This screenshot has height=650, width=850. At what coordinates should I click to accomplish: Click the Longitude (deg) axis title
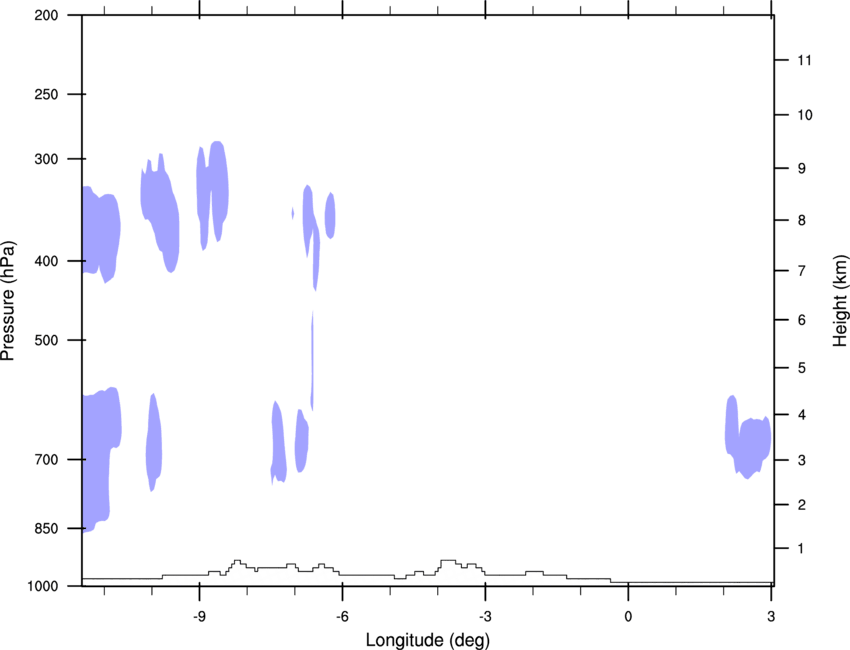[x=428, y=640]
